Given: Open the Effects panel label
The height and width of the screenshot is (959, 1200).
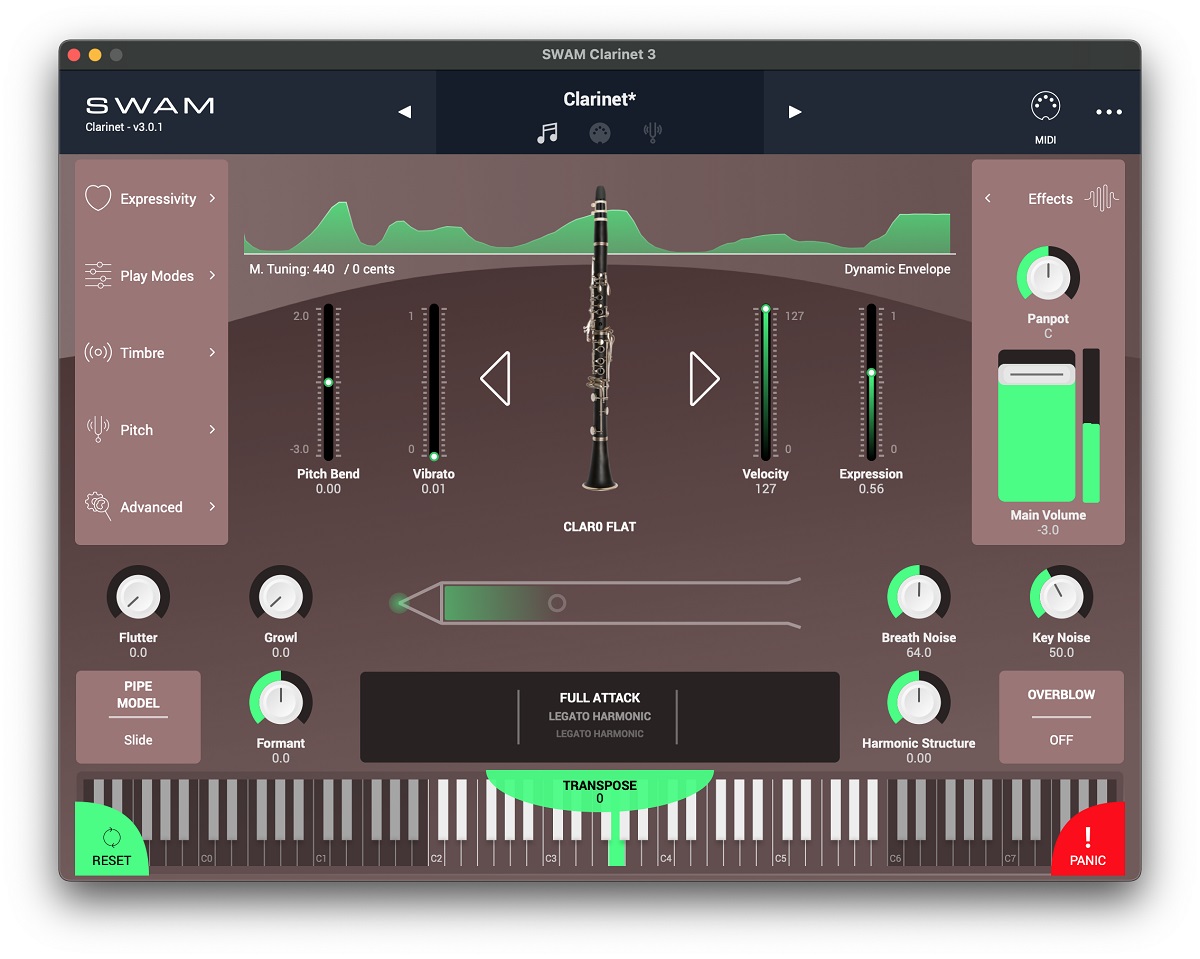Looking at the screenshot, I should pos(1050,199).
